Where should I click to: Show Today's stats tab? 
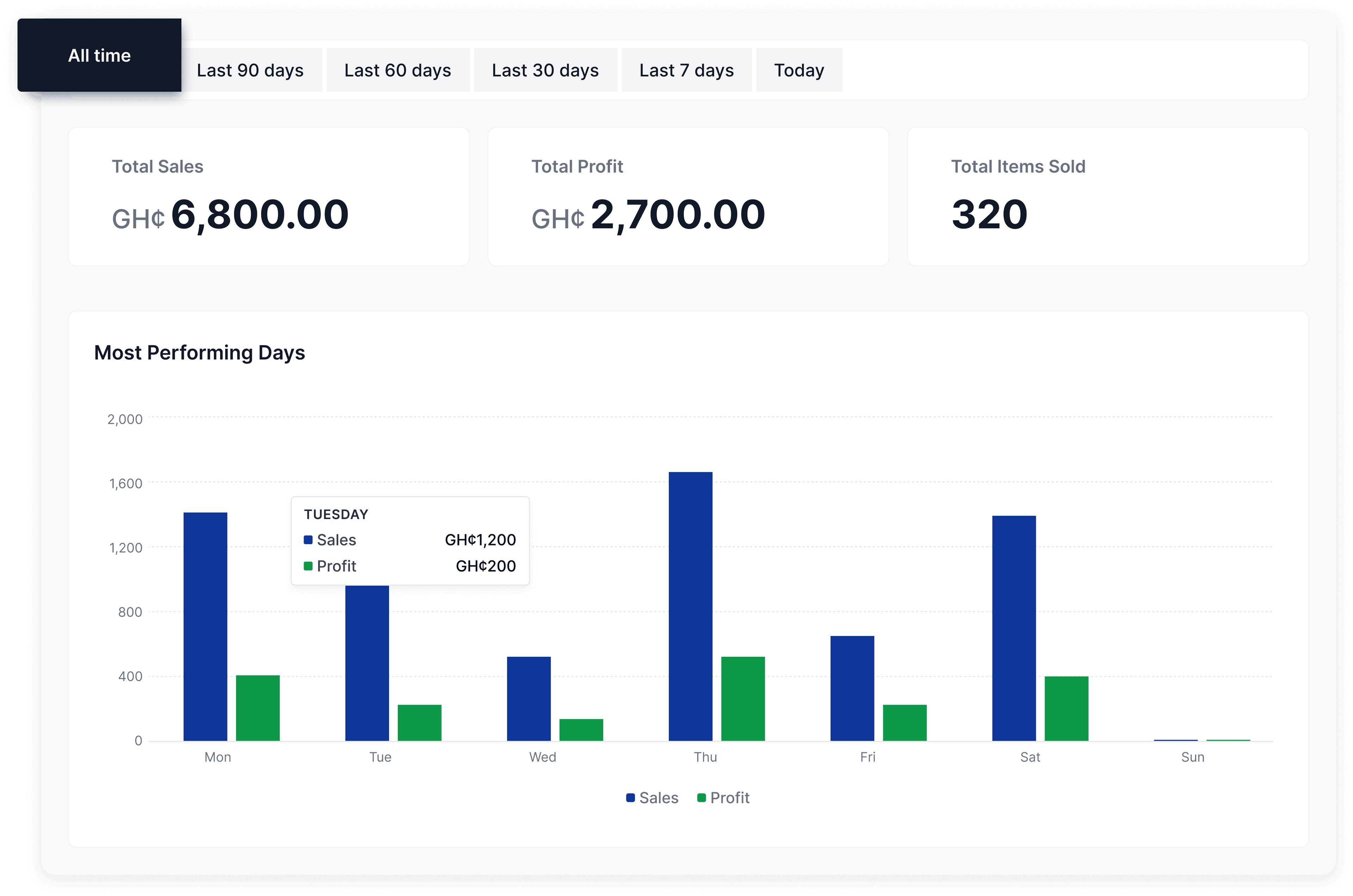799,70
